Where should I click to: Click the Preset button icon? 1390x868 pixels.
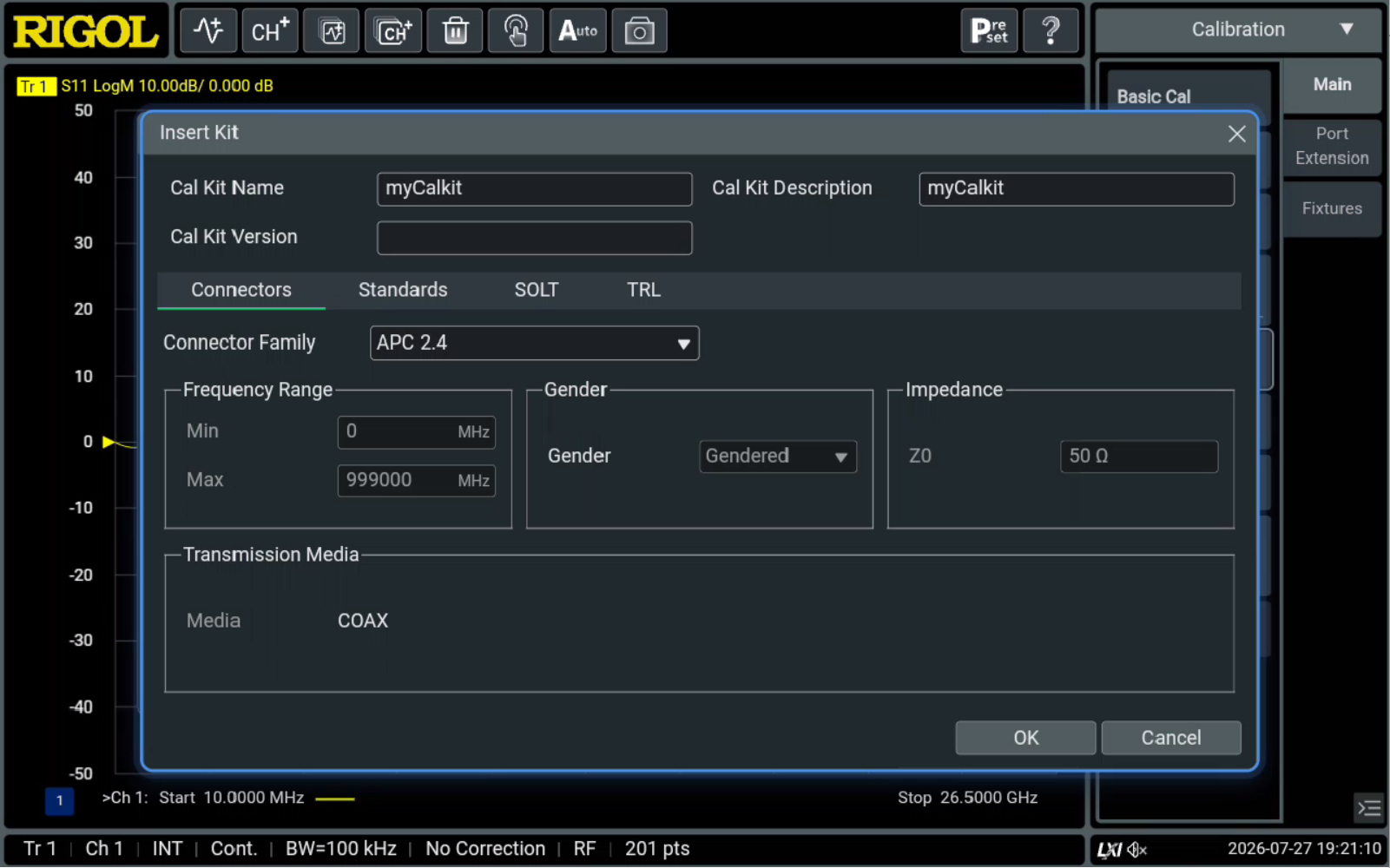tap(990, 31)
